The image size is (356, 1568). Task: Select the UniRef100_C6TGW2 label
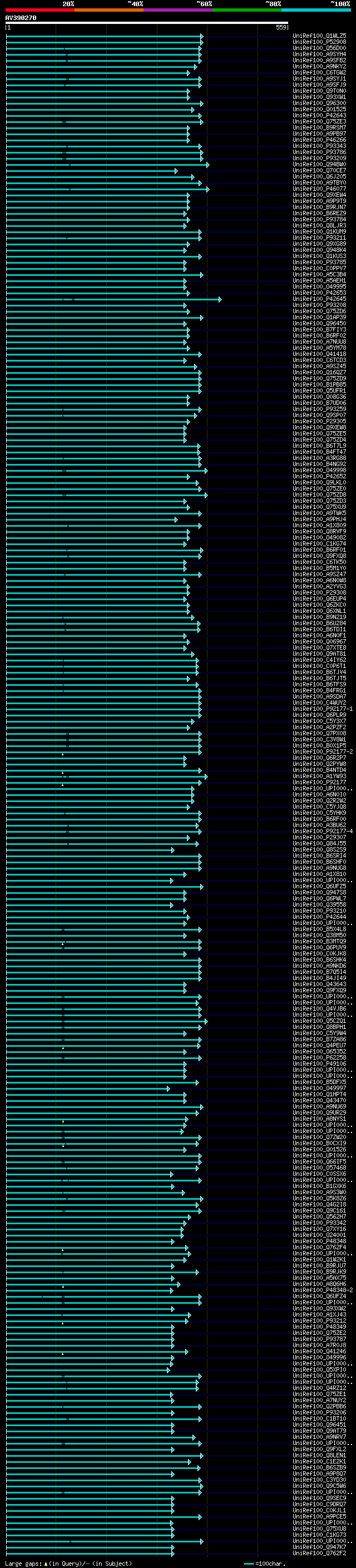click(x=319, y=72)
